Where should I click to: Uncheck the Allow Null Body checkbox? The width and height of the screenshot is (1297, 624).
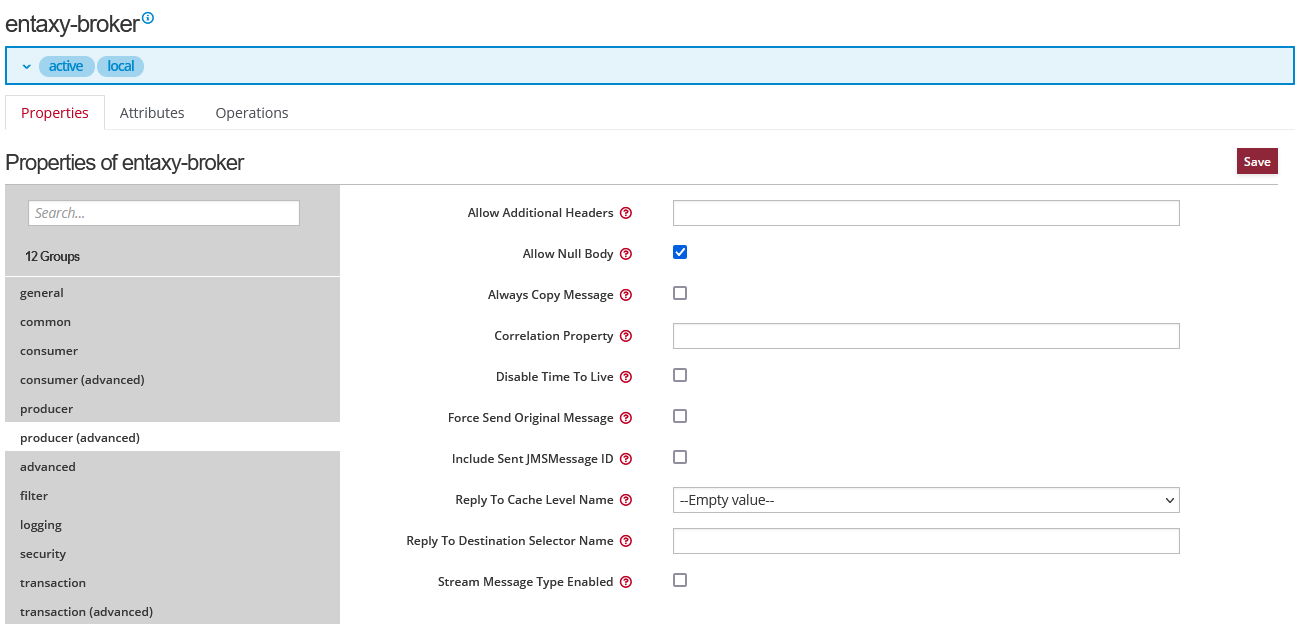pos(680,252)
